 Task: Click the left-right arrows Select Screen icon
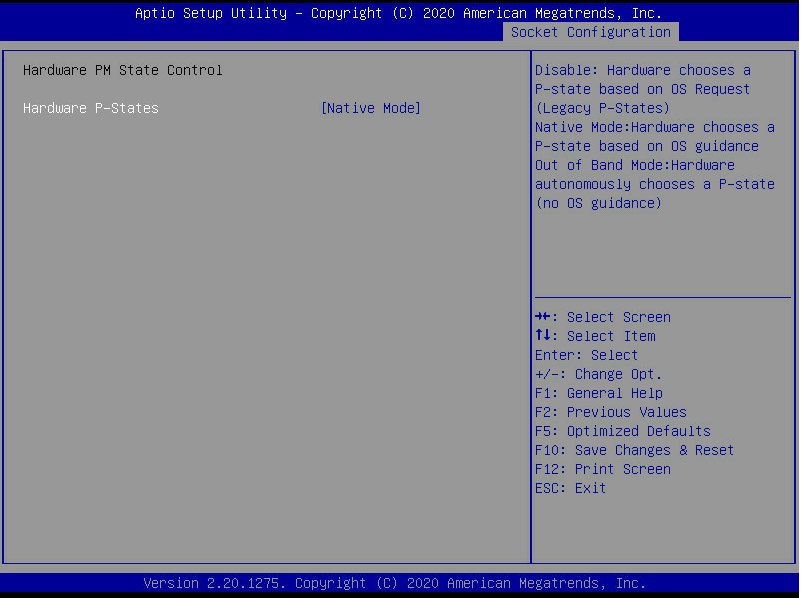click(x=543, y=317)
